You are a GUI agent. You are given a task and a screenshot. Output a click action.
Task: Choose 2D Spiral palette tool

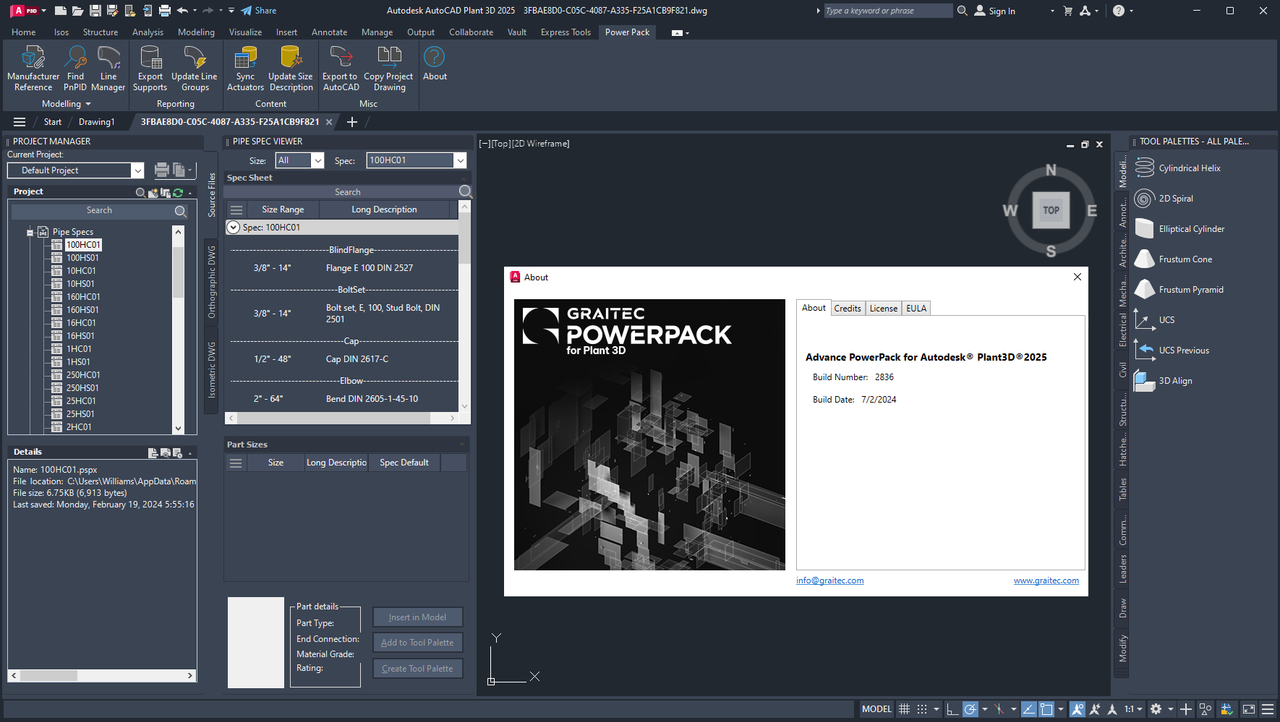pos(1165,198)
